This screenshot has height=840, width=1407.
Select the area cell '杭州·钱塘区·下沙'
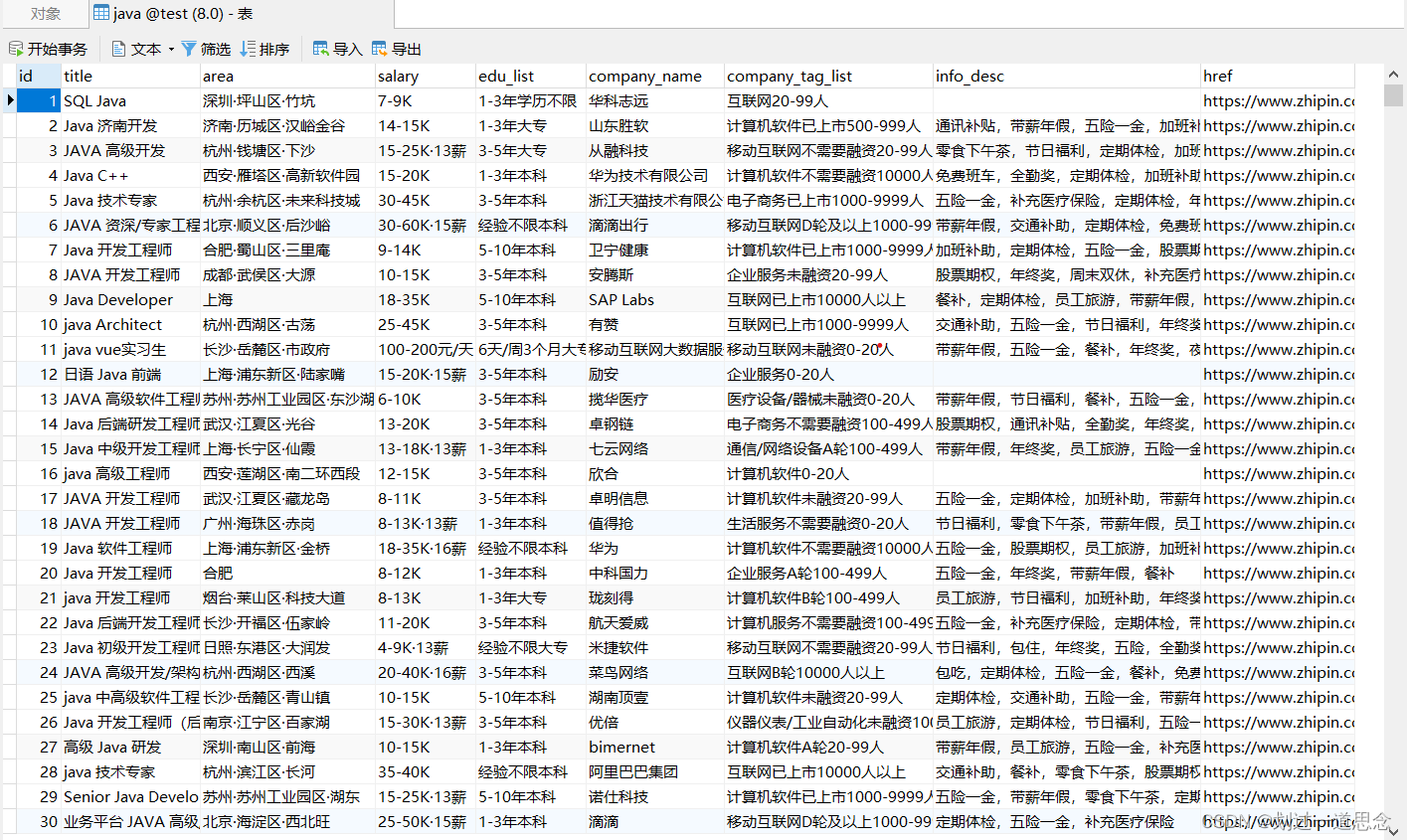point(288,150)
